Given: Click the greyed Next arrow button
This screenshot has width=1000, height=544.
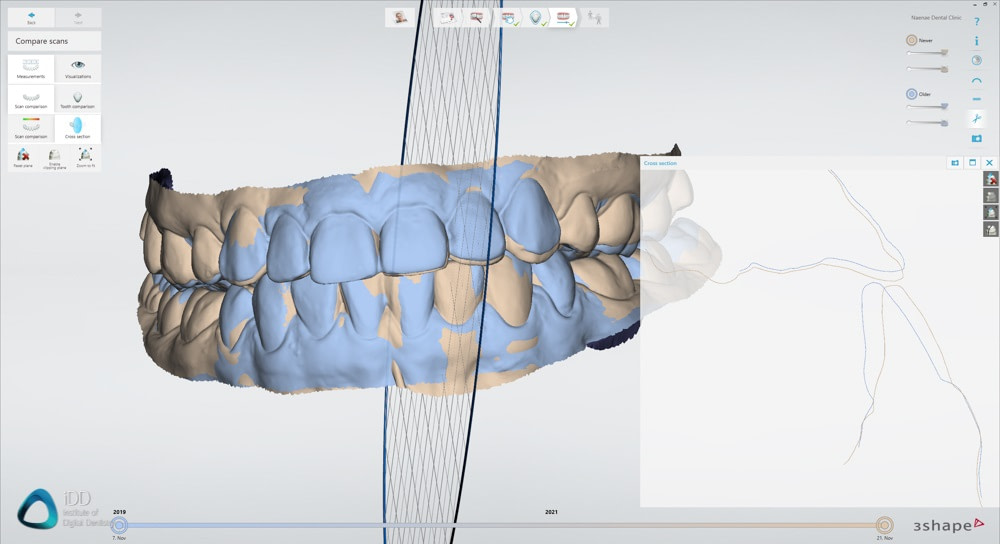Looking at the screenshot, I should pyautogui.click(x=78, y=17).
